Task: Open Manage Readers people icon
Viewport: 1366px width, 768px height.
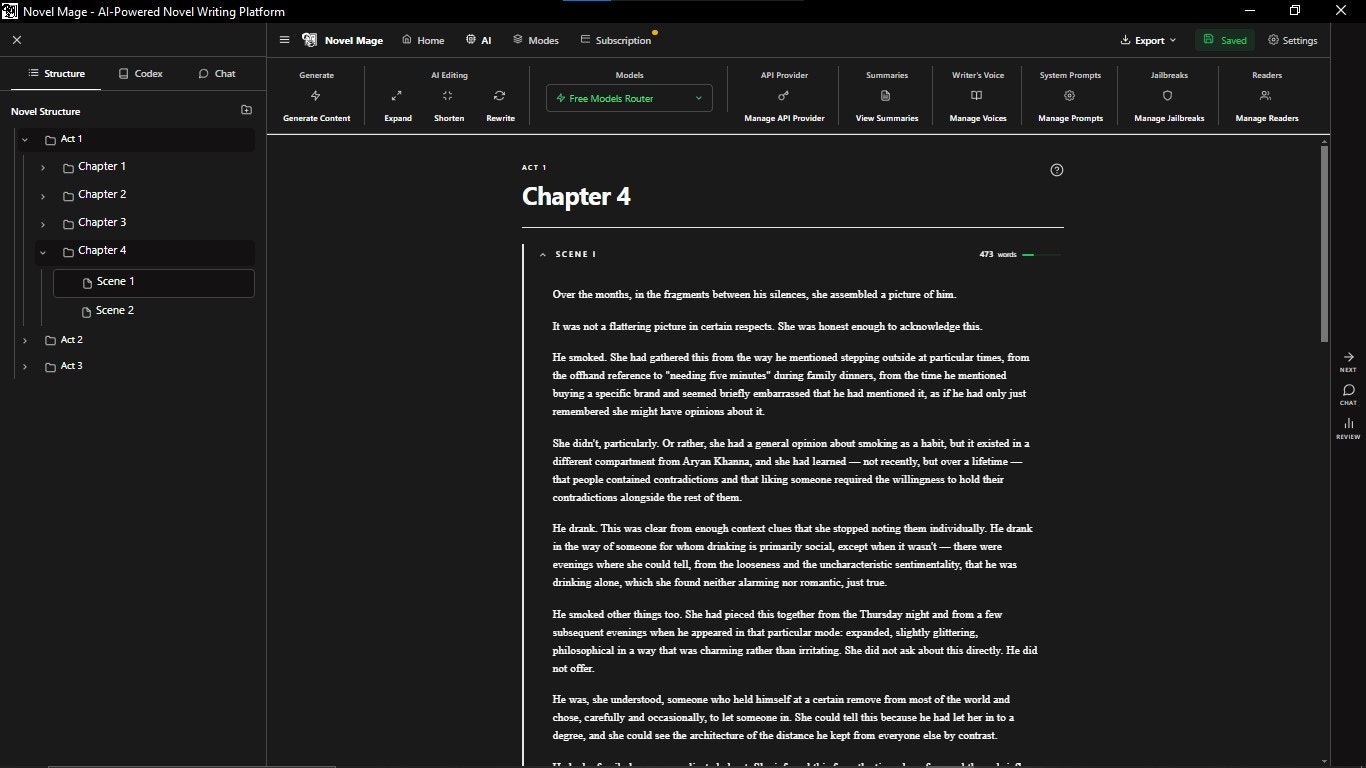Action: 1266,96
